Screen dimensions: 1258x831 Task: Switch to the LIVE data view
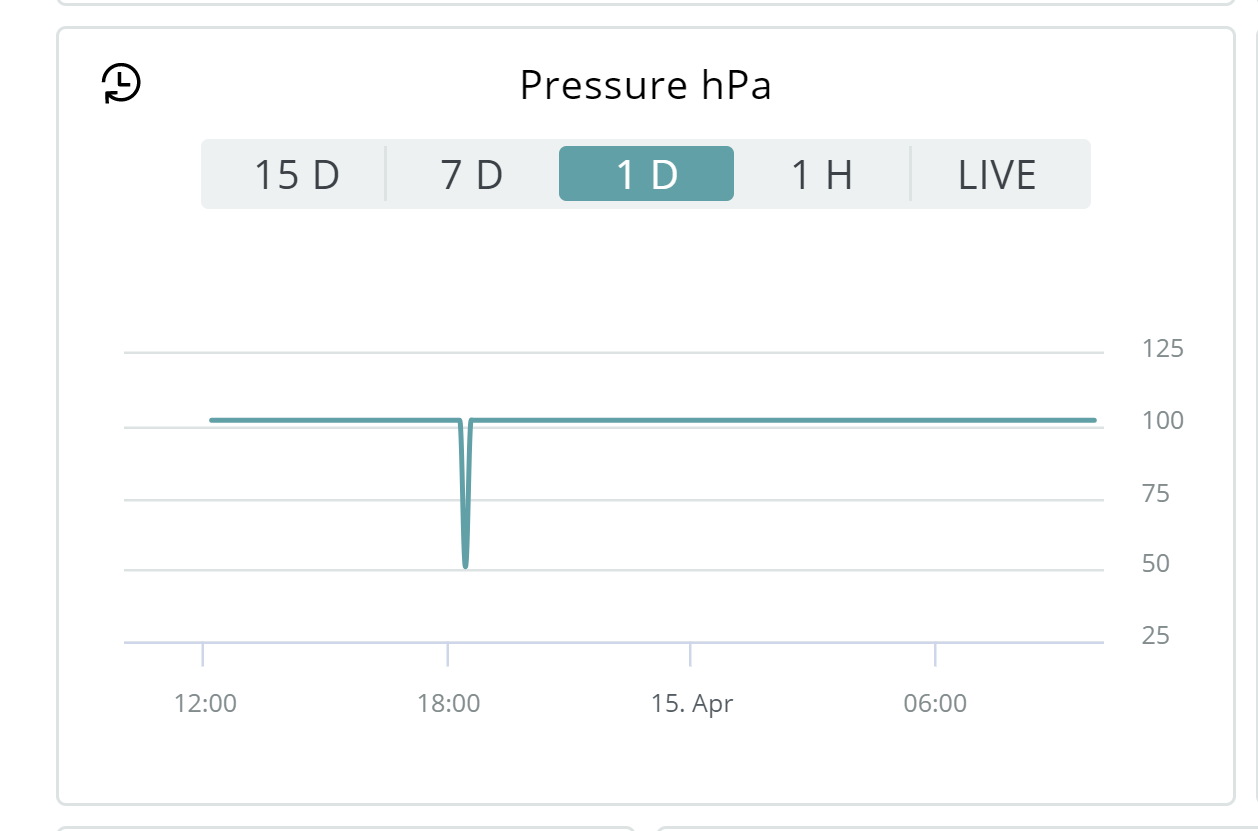click(x=996, y=175)
